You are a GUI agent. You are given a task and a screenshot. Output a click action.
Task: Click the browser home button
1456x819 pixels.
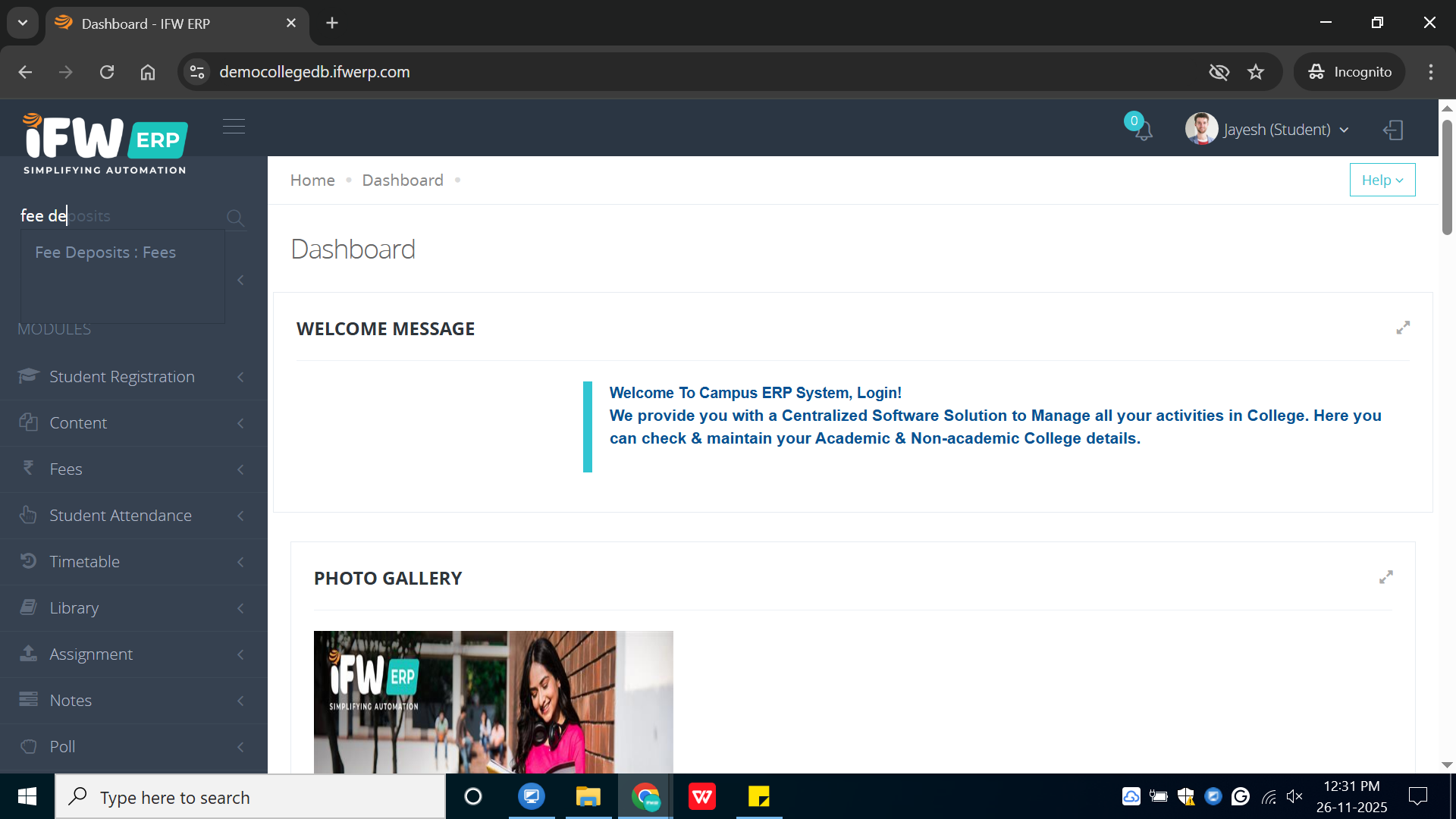148,72
